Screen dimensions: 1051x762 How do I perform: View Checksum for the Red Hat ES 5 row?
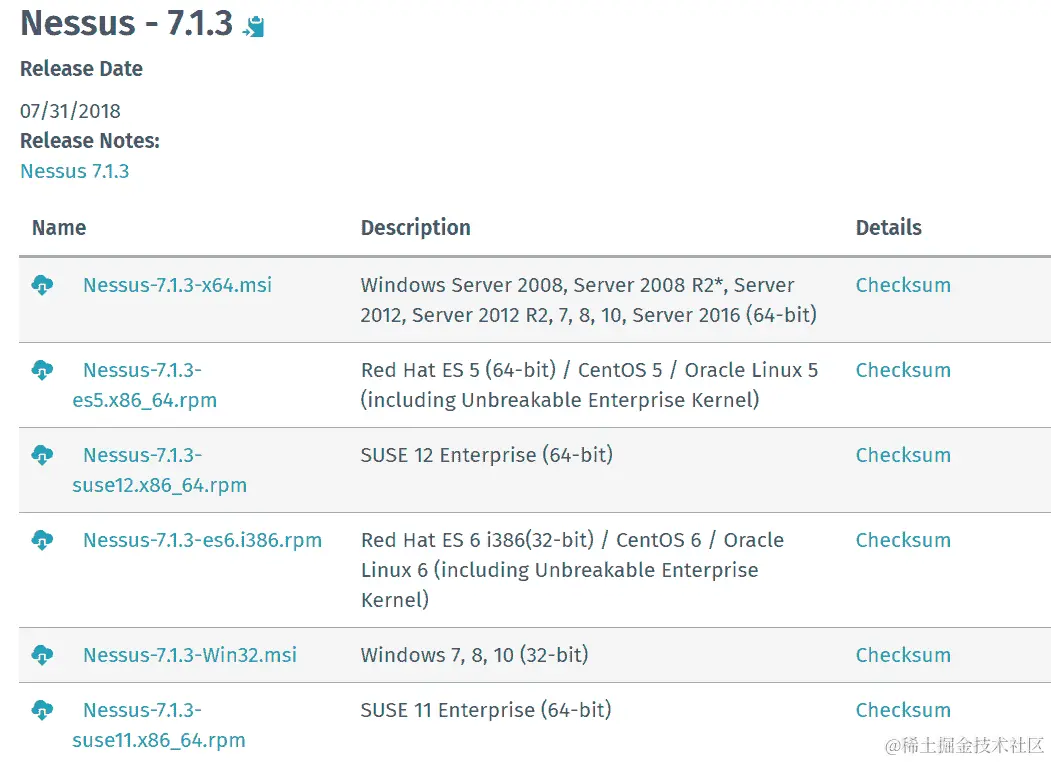903,371
